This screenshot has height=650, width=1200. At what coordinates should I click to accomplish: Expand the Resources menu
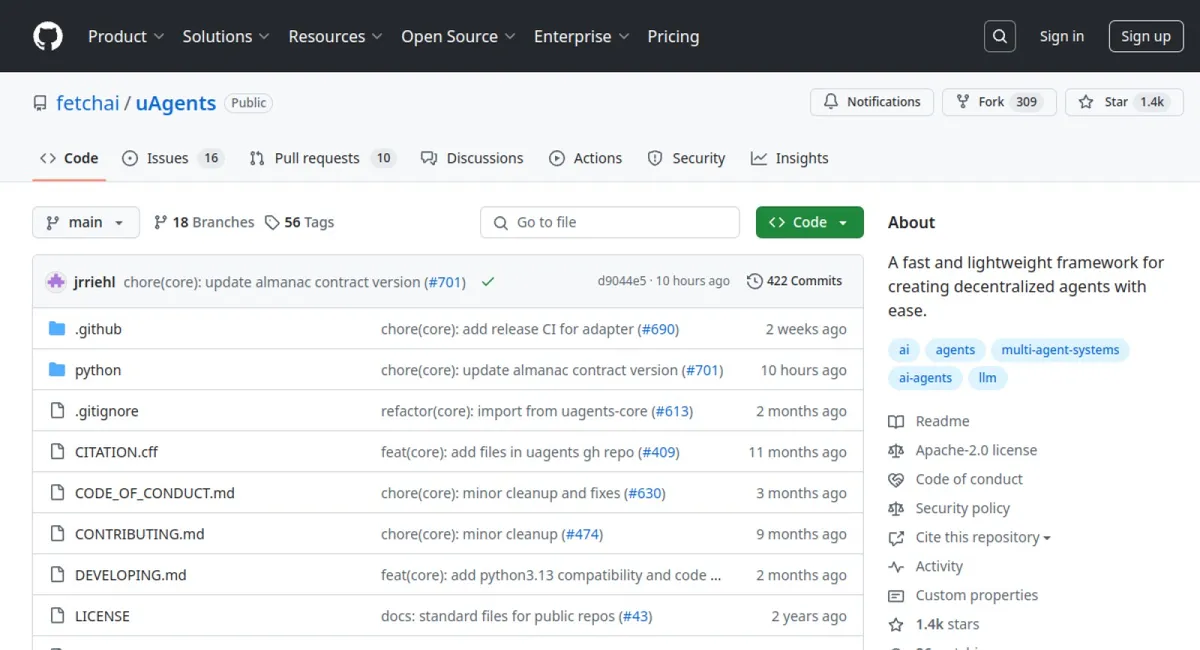[336, 36]
